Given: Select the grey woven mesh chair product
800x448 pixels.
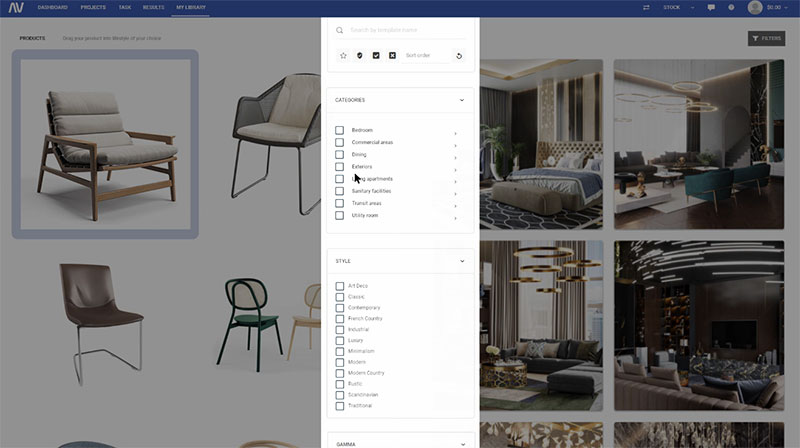Looking at the screenshot, I should coord(276,144).
